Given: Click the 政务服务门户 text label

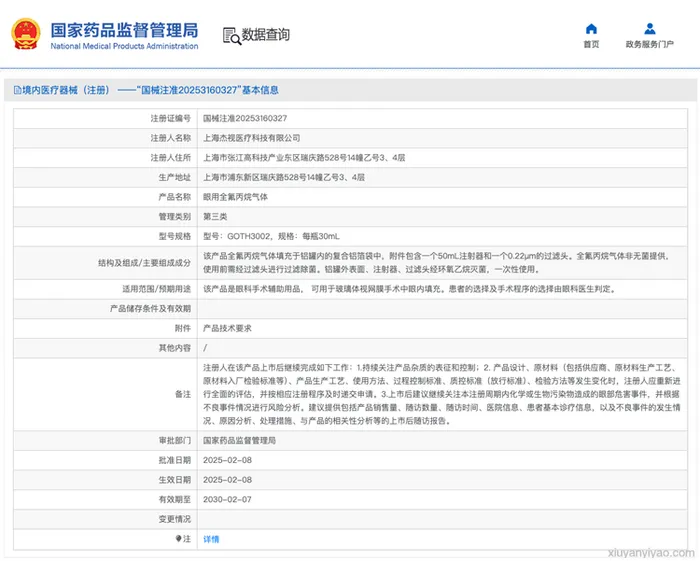Looking at the screenshot, I should tap(650, 44).
